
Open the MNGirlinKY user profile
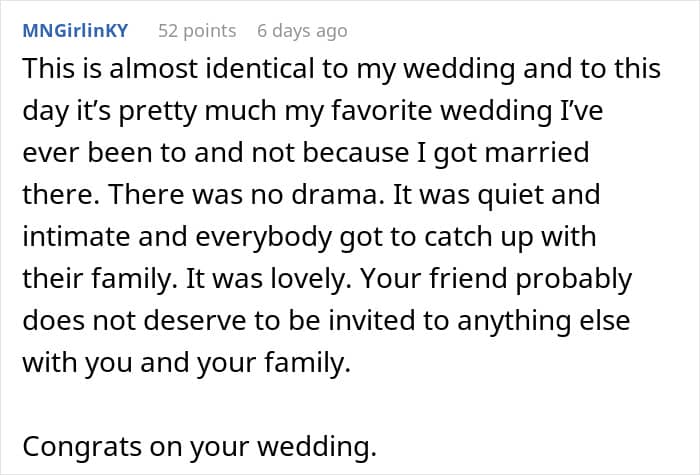pyautogui.click(x=75, y=31)
